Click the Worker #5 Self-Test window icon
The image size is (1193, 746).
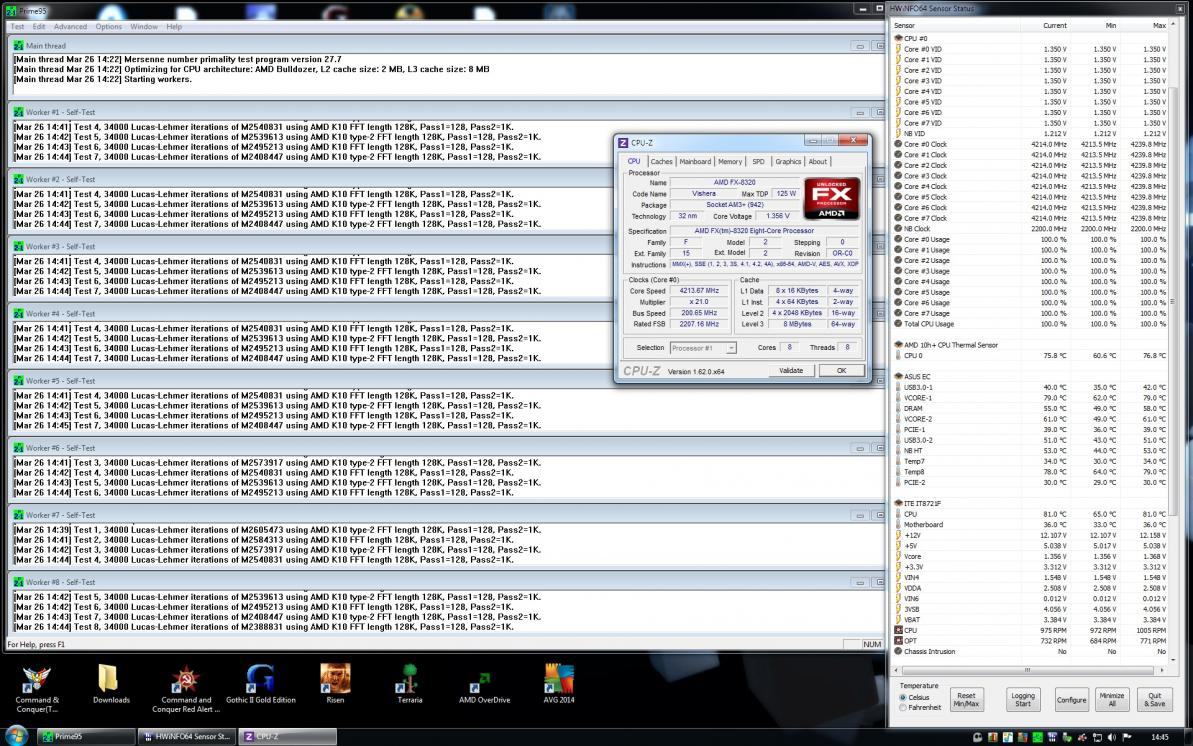(x=18, y=380)
